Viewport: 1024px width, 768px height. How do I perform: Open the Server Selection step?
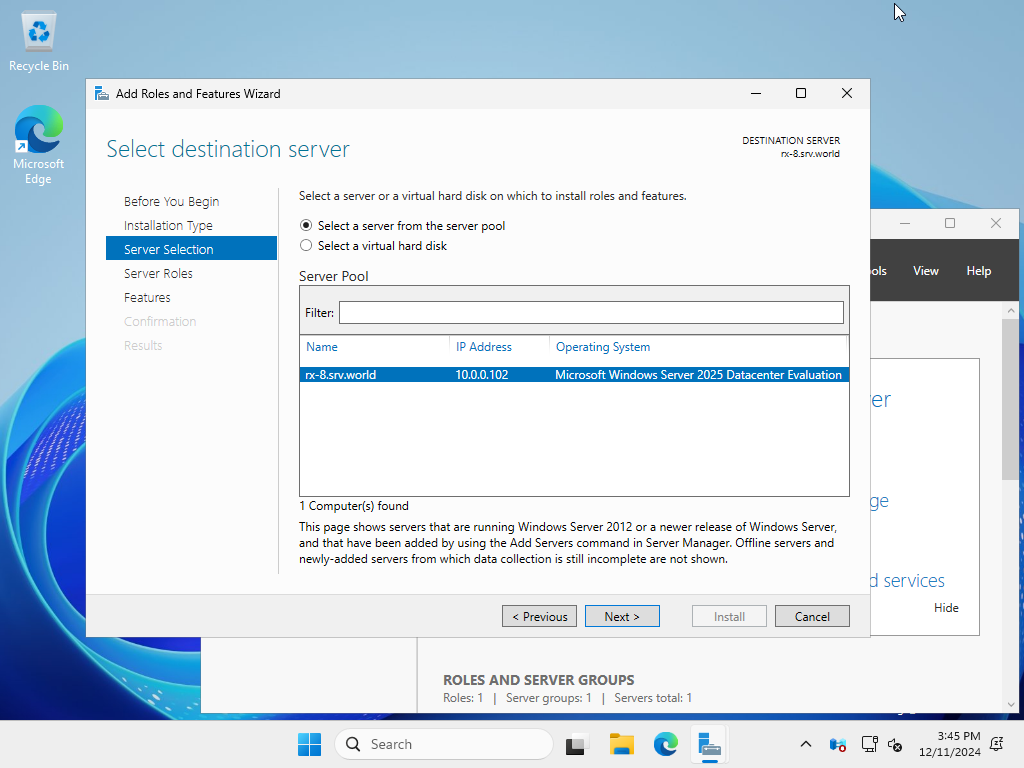191,249
